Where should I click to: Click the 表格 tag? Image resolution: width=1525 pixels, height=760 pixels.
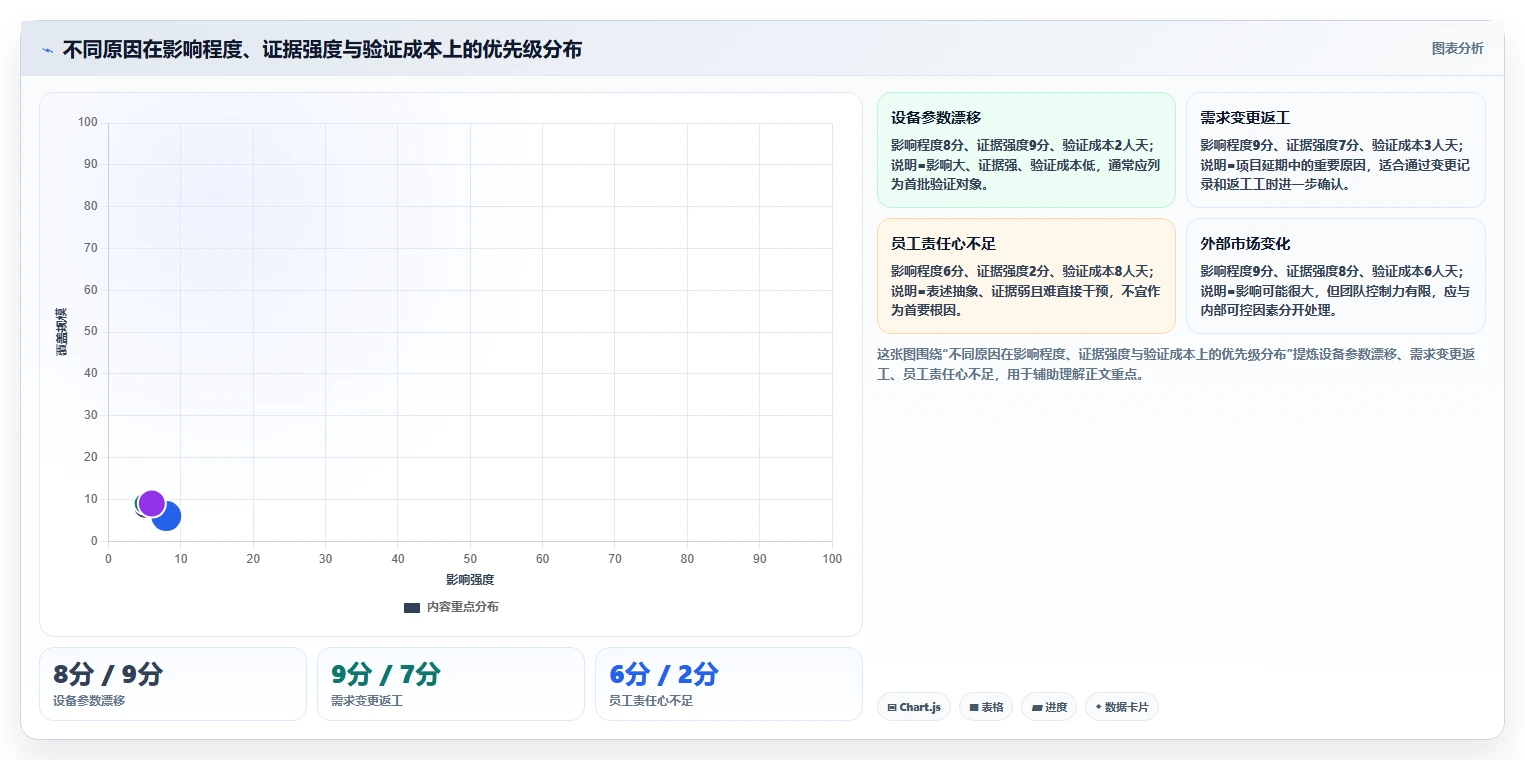point(986,707)
